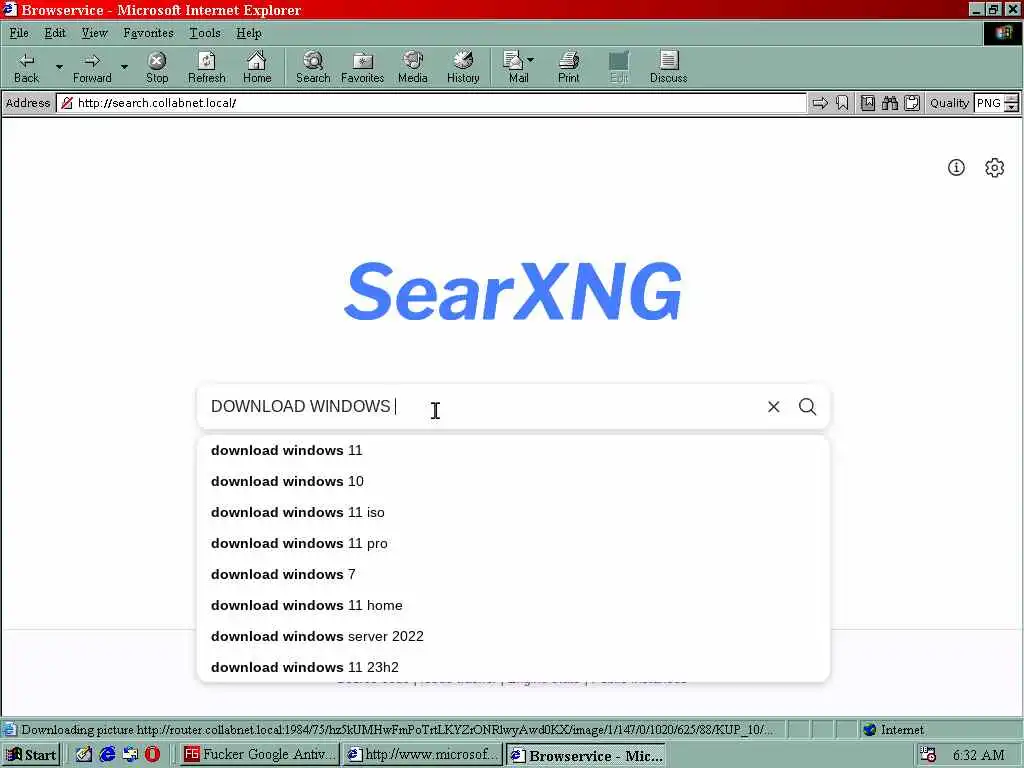Switch to Browservice taskbar window

tap(586, 755)
